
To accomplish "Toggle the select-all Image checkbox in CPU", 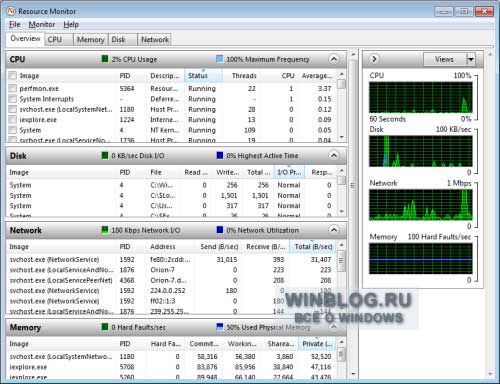I will pos(13,76).
